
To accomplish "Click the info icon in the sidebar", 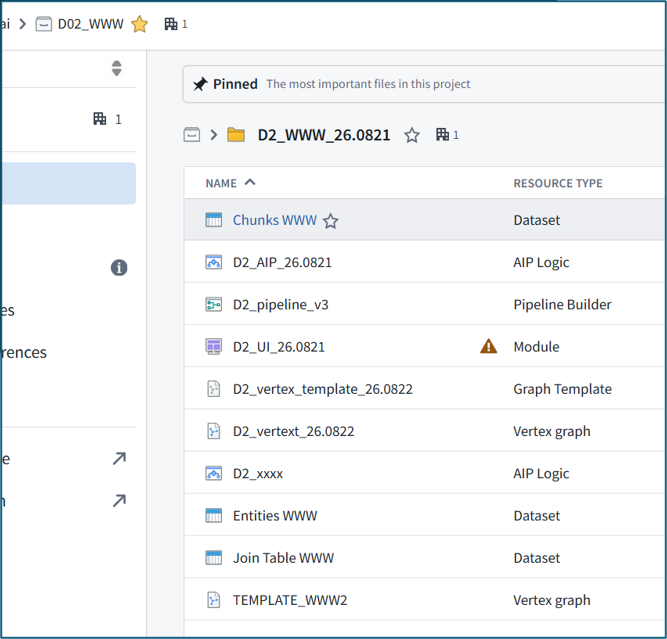I will 119,268.
